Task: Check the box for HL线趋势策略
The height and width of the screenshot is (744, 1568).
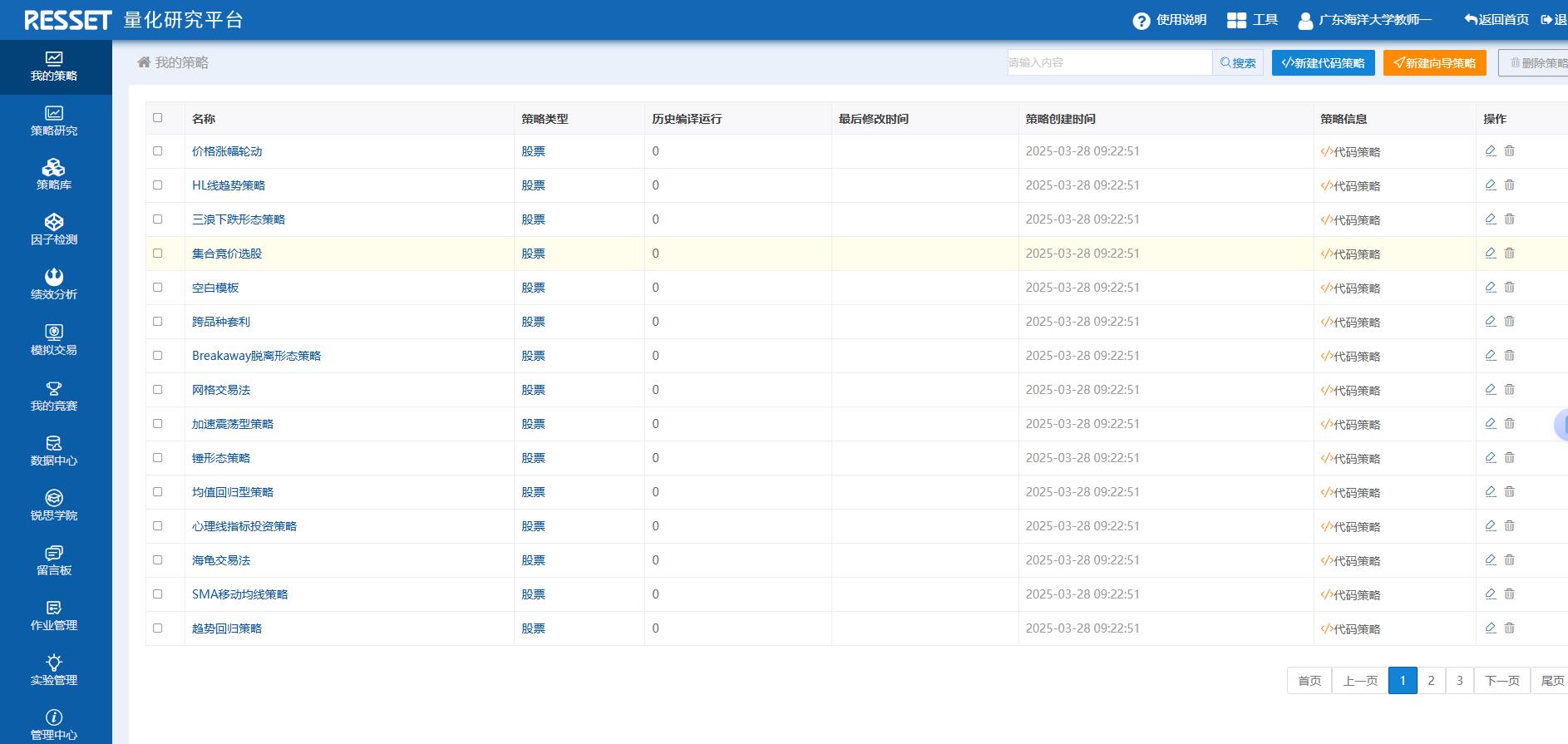Action: tap(158, 185)
